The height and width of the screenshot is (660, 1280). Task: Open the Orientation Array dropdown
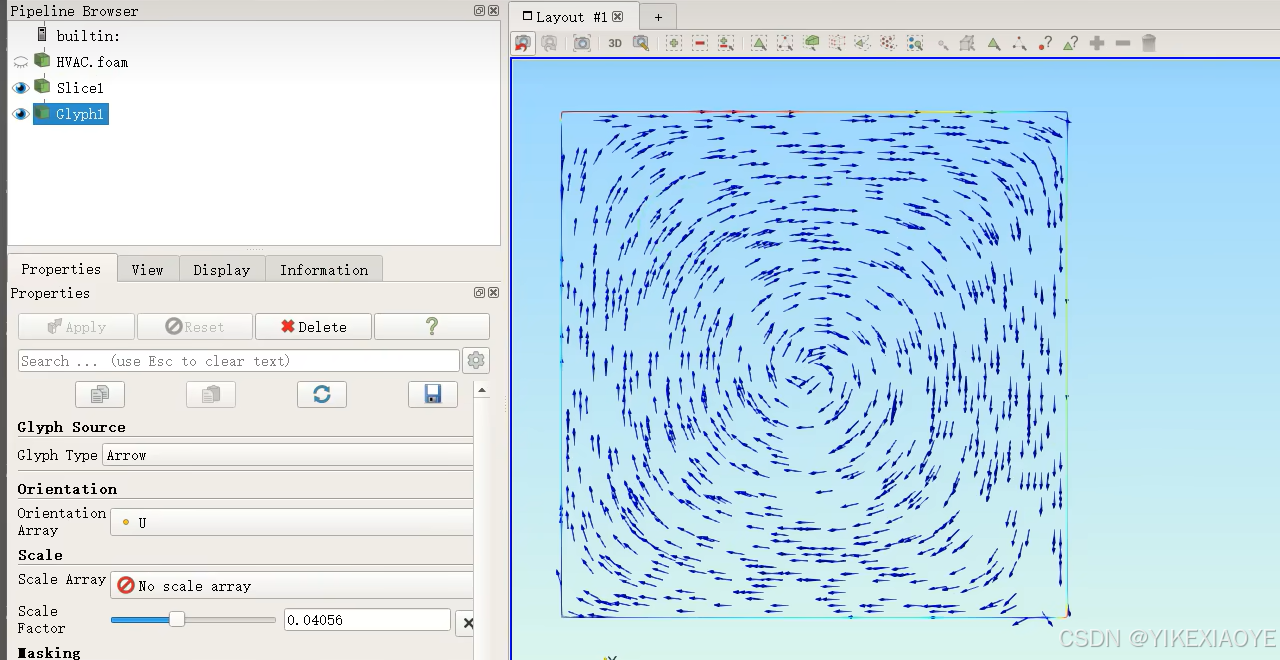(x=291, y=521)
